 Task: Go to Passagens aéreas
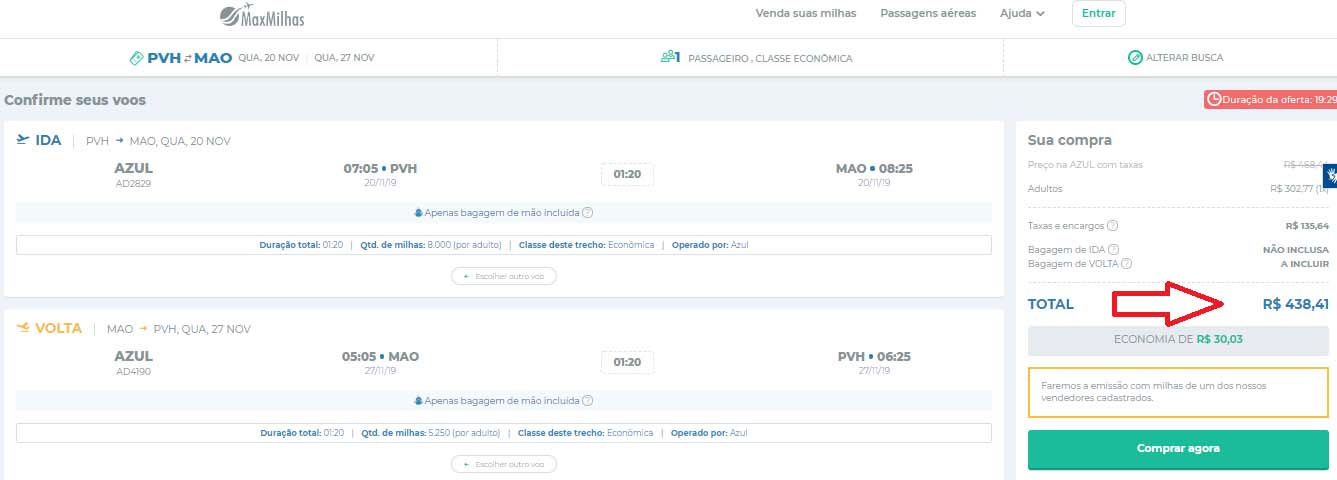927,14
